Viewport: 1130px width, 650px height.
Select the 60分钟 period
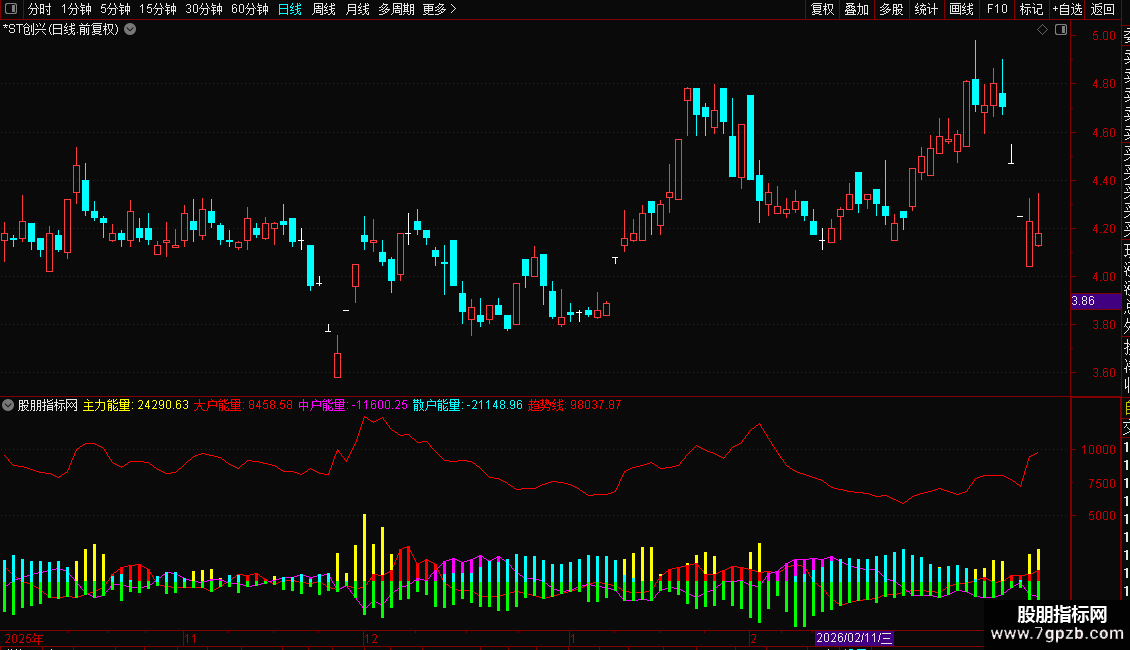pos(250,9)
